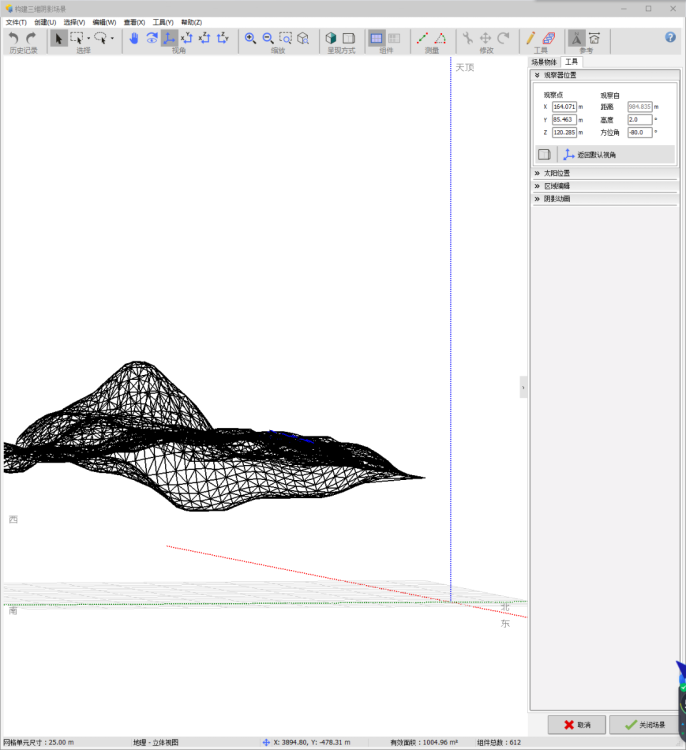The image size is (686, 750).
Task: Select the pencil tool in 工具 group
Action: point(531,38)
